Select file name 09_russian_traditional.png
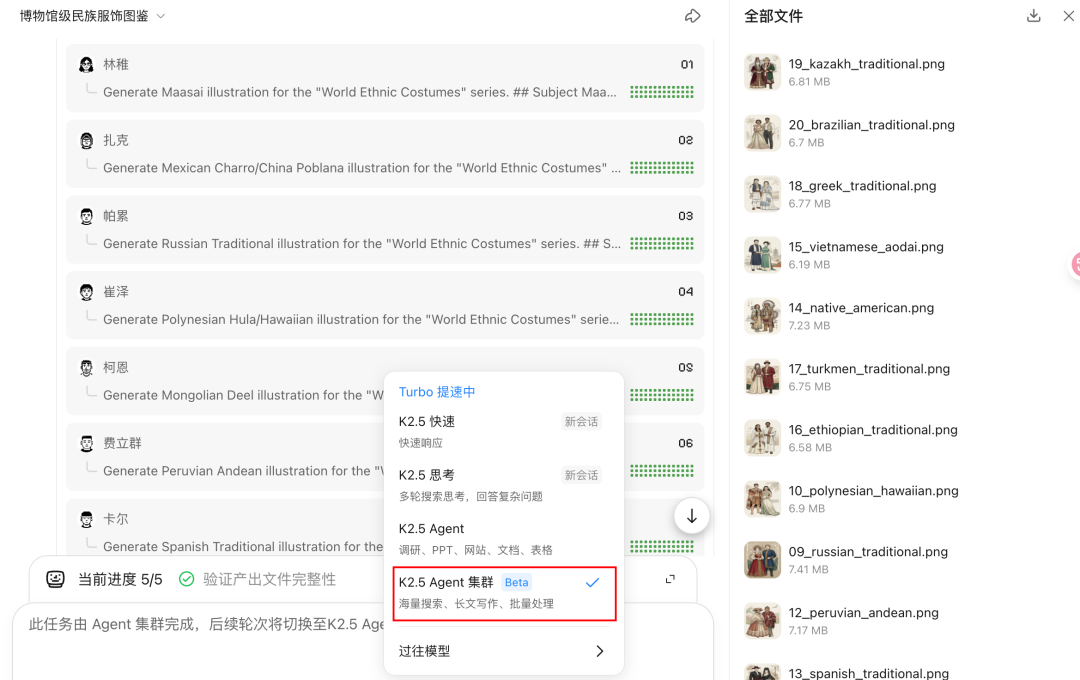 click(x=868, y=552)
